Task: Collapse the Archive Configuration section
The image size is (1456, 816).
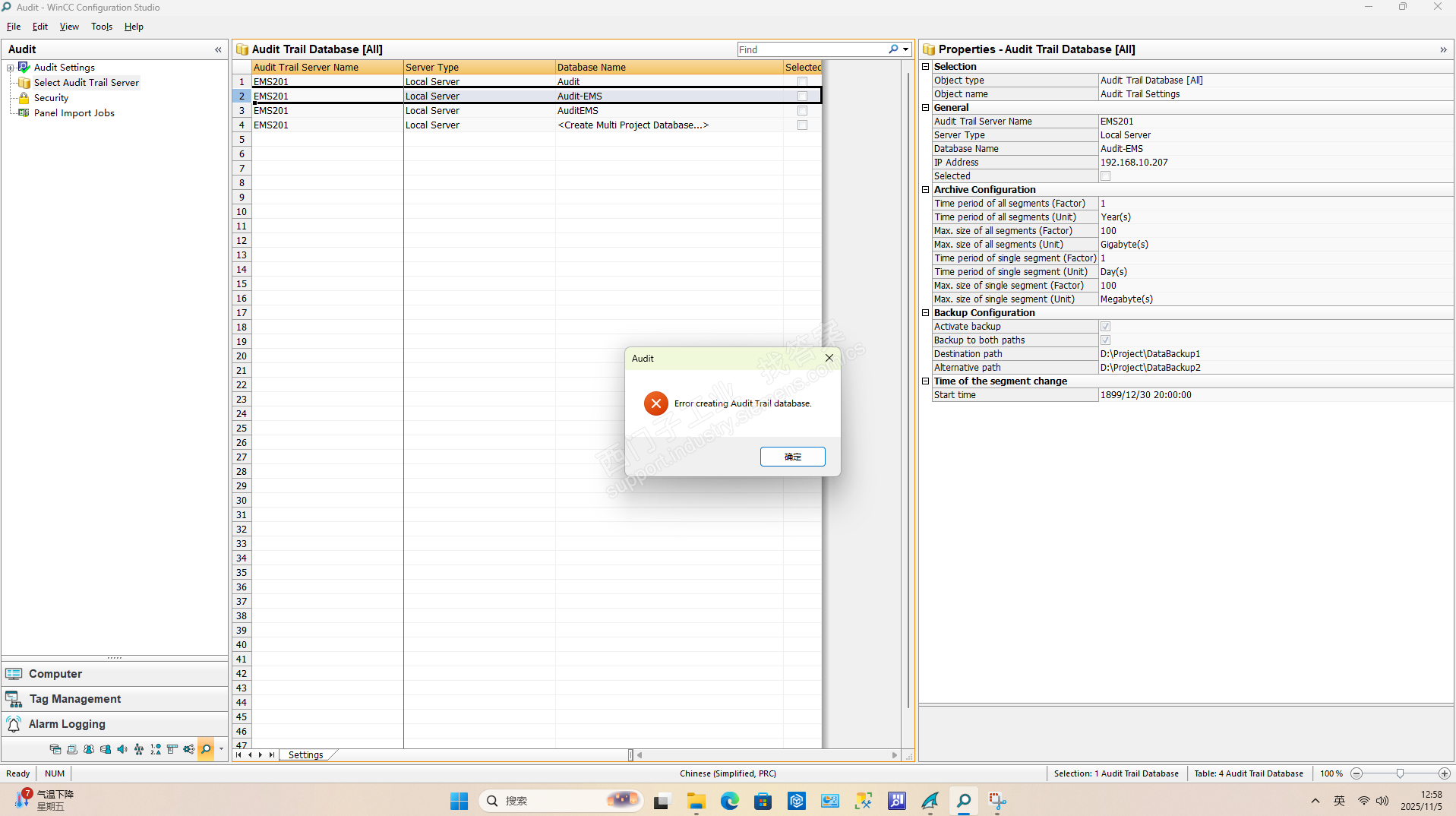Action: (x=926, y=190)
